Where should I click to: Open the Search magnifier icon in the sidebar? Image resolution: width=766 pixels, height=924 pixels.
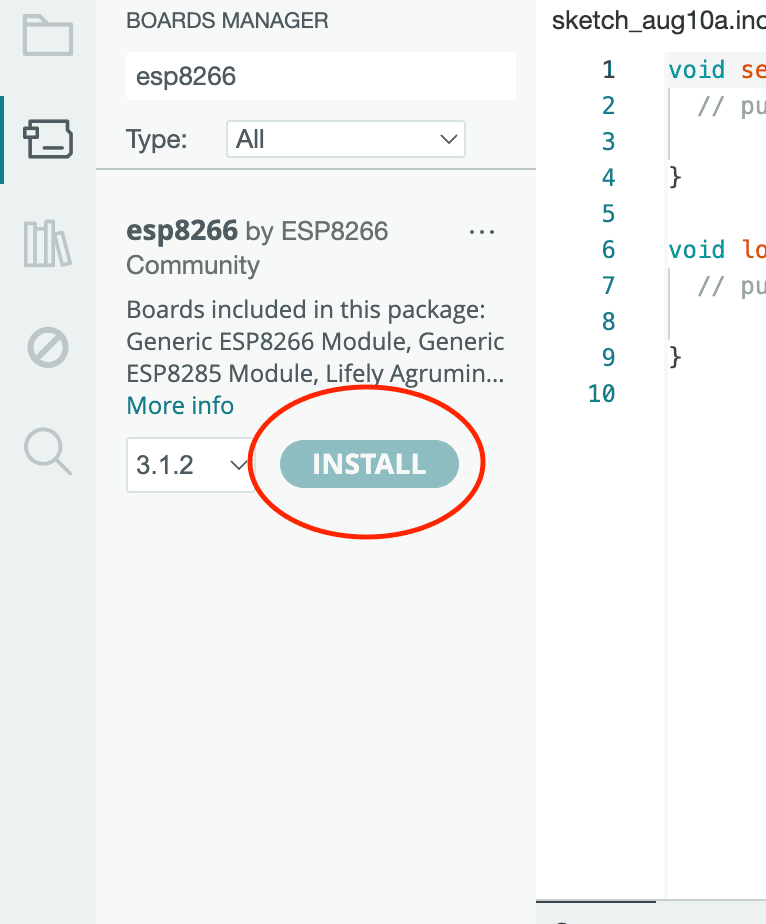point(48,451)
